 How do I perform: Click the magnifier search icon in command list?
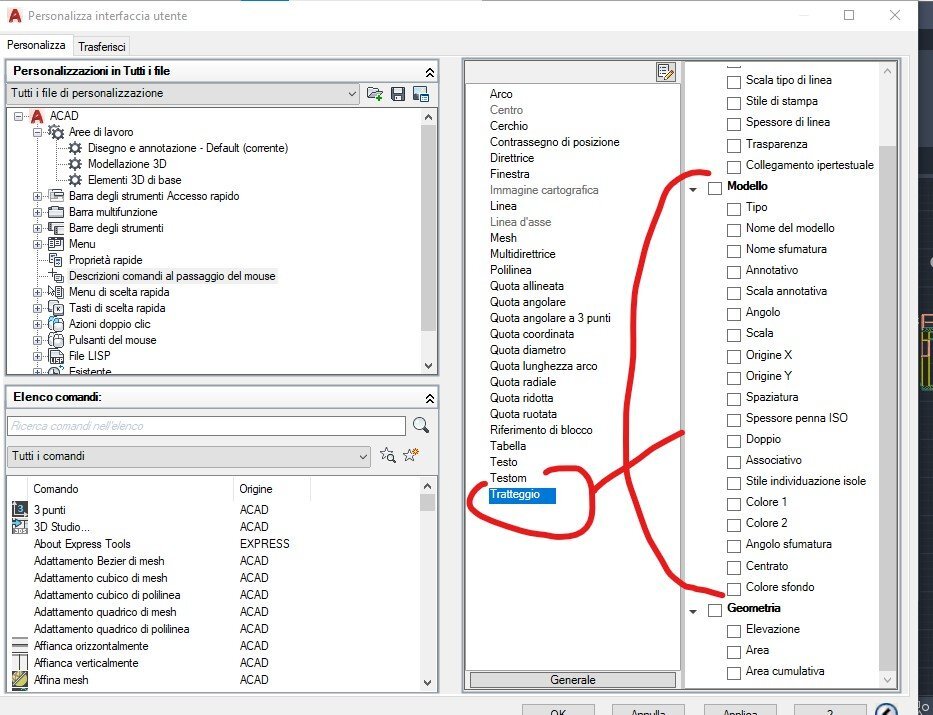421,425
